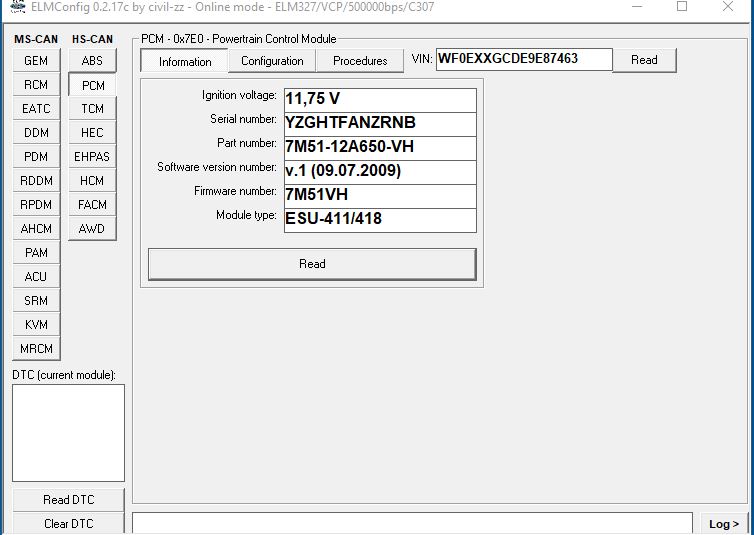The height and width of the screenshot is (535, 754).
Task: Expand the Log panel
Action: [724, 524]
